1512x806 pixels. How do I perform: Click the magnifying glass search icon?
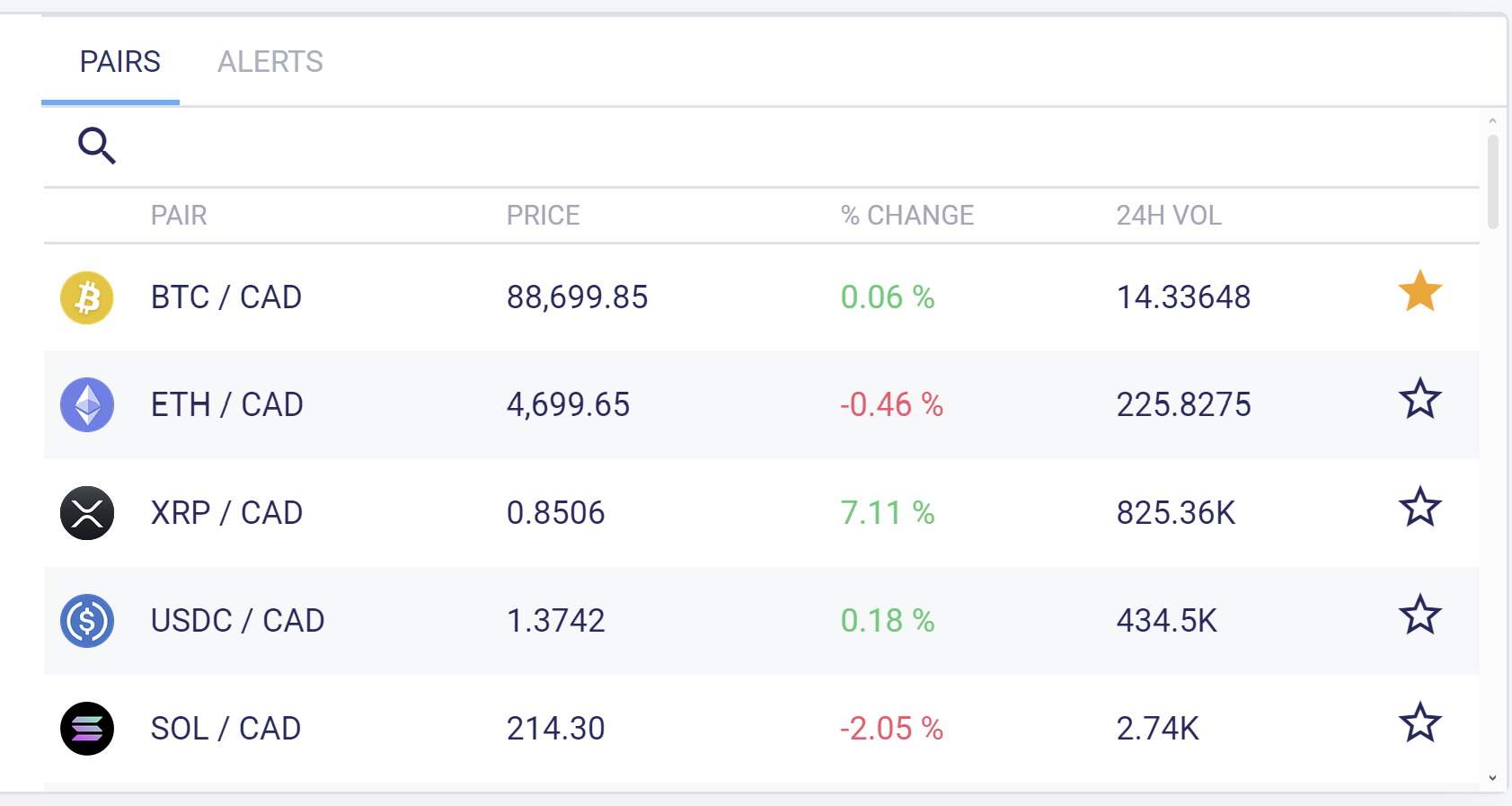coord(97,146)
